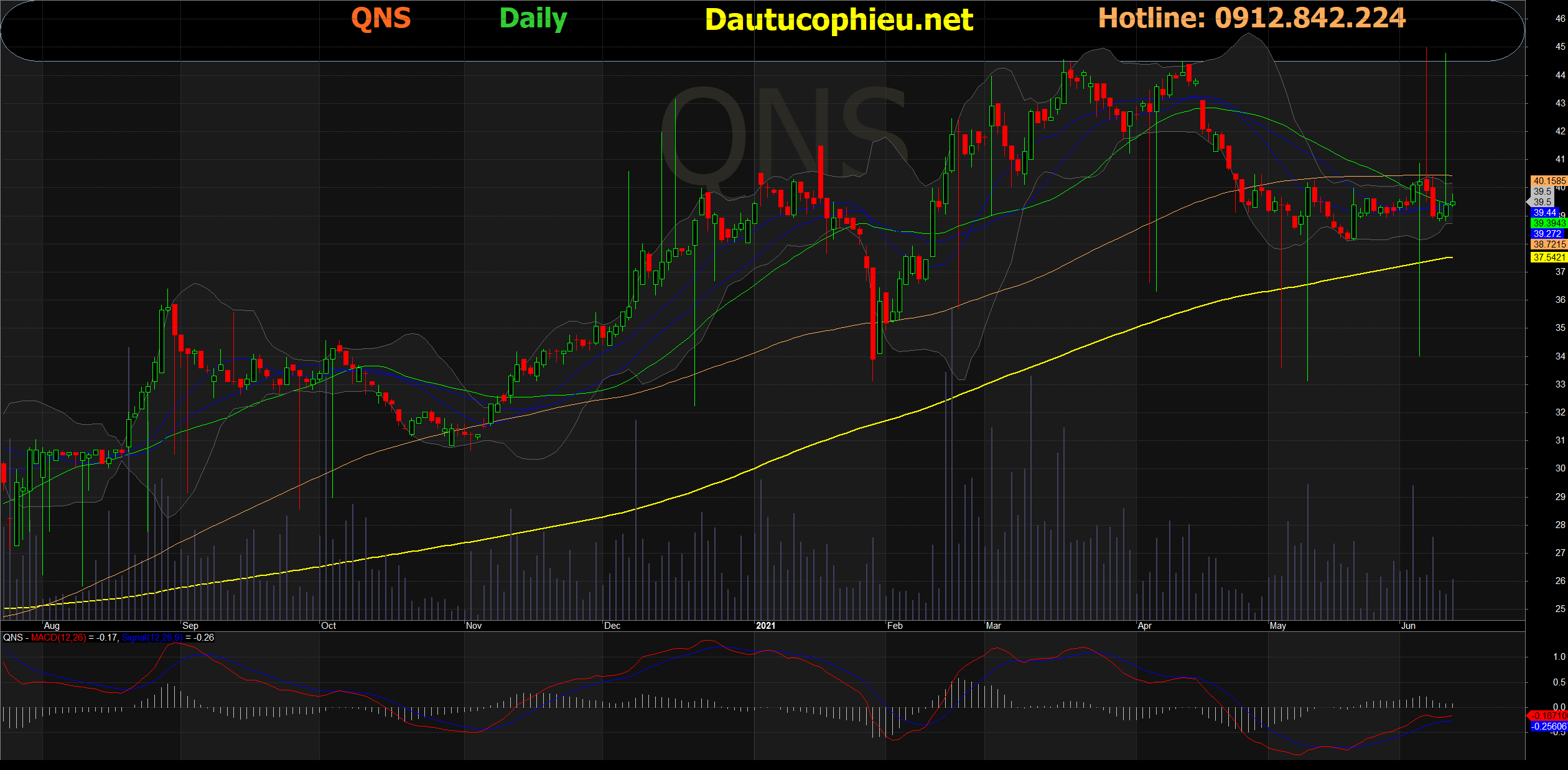Click the Nov label on time axis
Image resolution: width=1568 pixels, height=770 pixels.
click(474, 626)
